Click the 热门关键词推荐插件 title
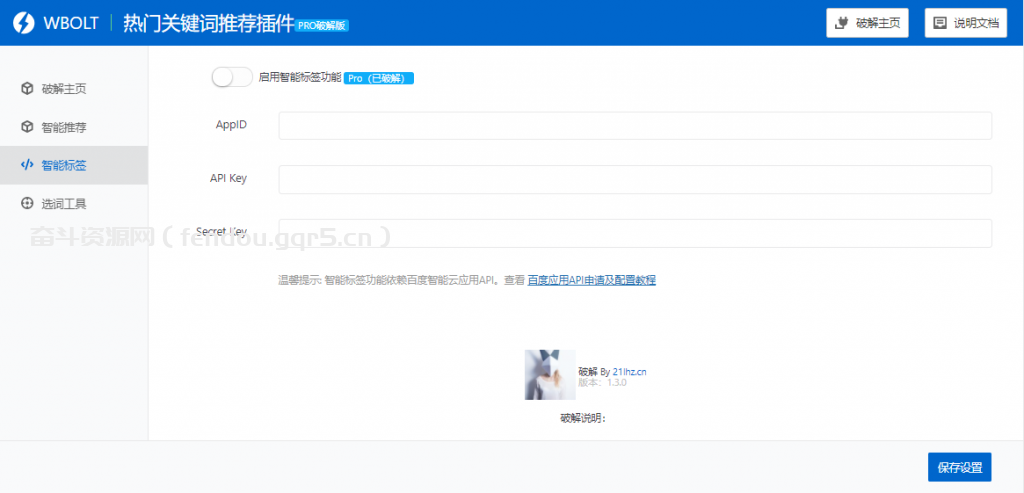 tap(208, 24)
